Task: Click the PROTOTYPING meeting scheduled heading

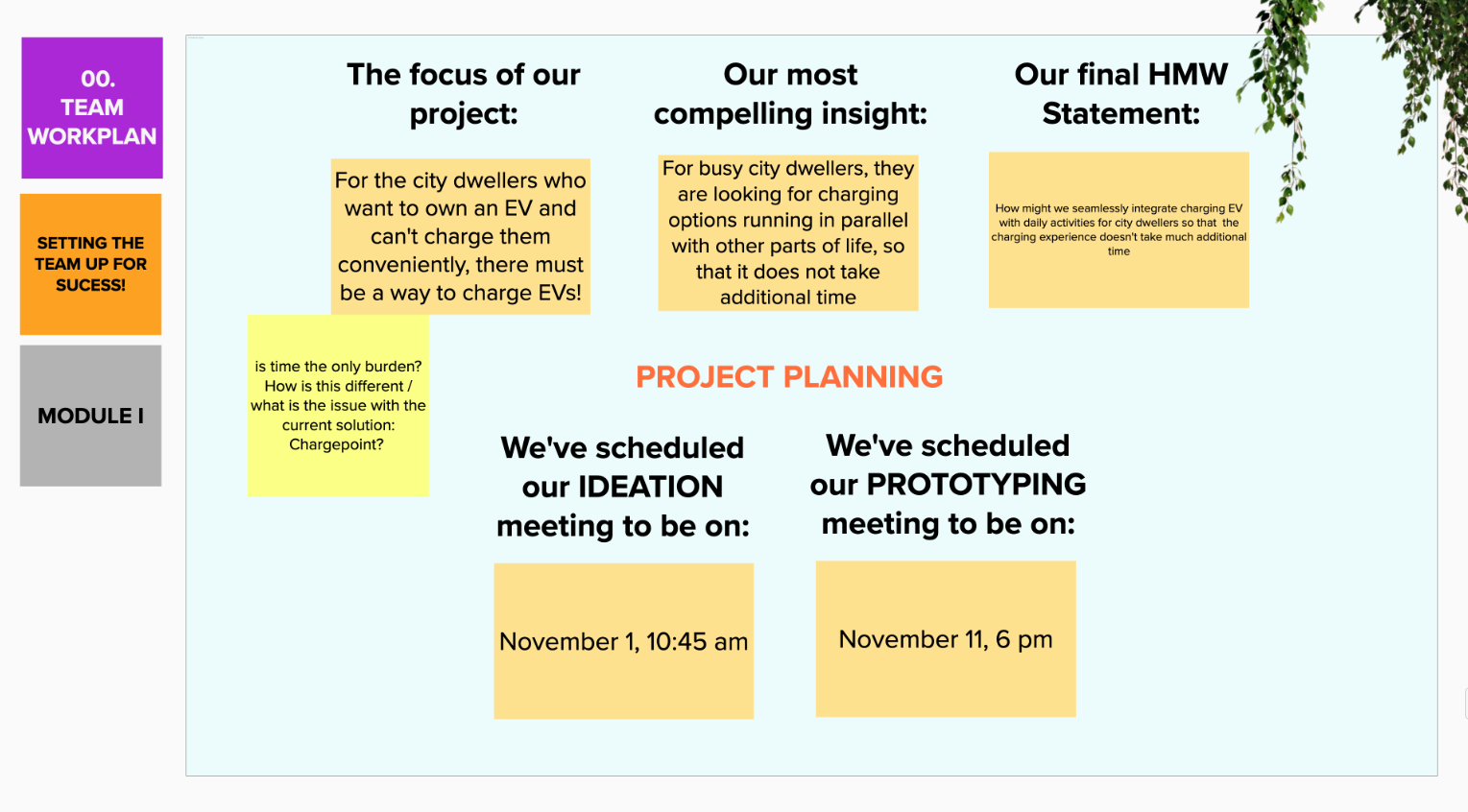Action: [948, 485]
